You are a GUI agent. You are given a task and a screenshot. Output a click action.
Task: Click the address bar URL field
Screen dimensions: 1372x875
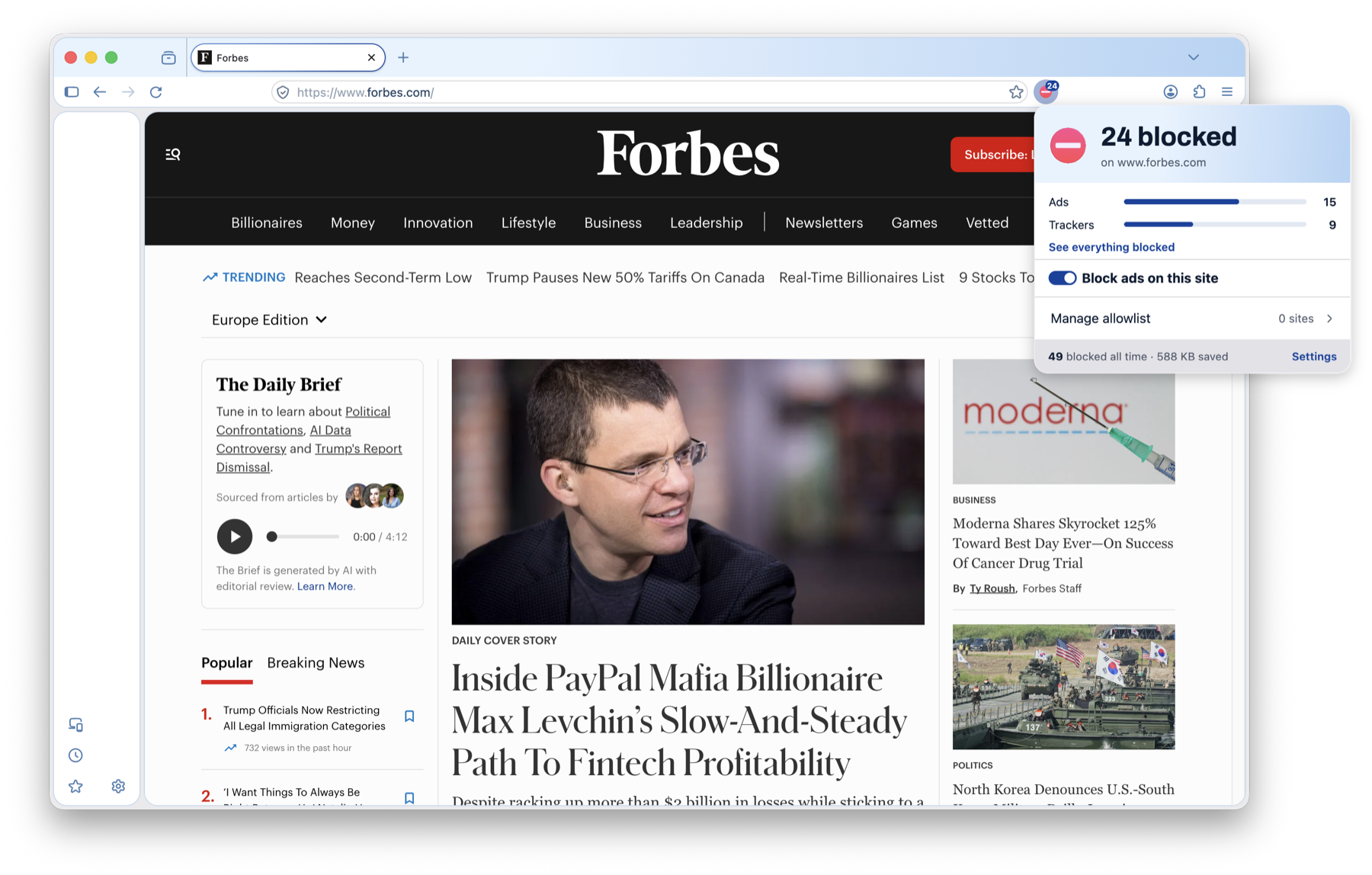tap(648, 92)
